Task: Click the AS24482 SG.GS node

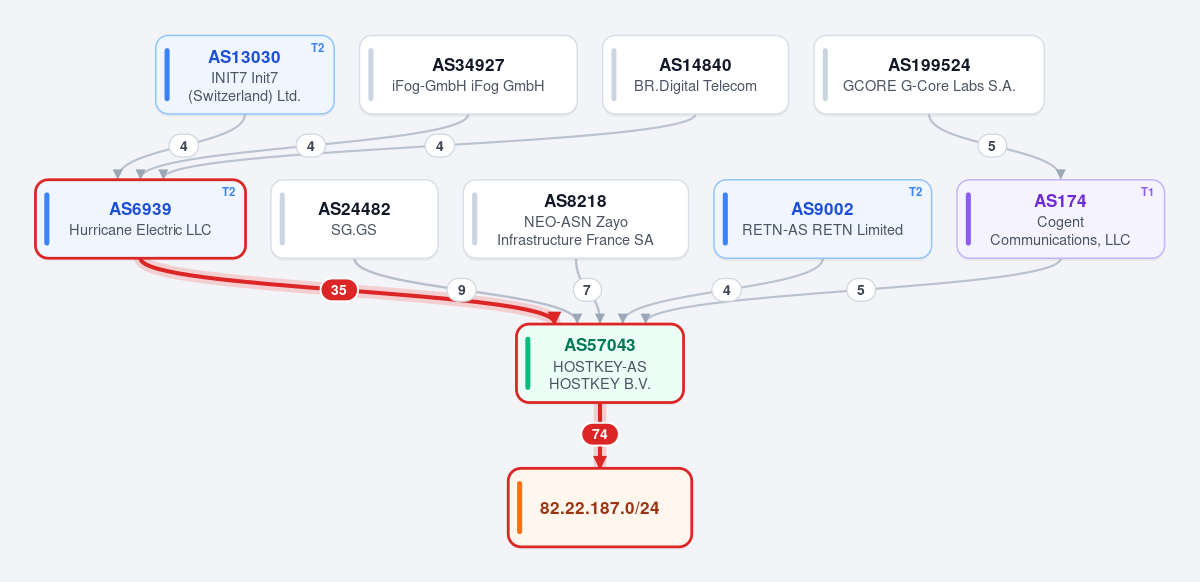Action: (354, 219)
